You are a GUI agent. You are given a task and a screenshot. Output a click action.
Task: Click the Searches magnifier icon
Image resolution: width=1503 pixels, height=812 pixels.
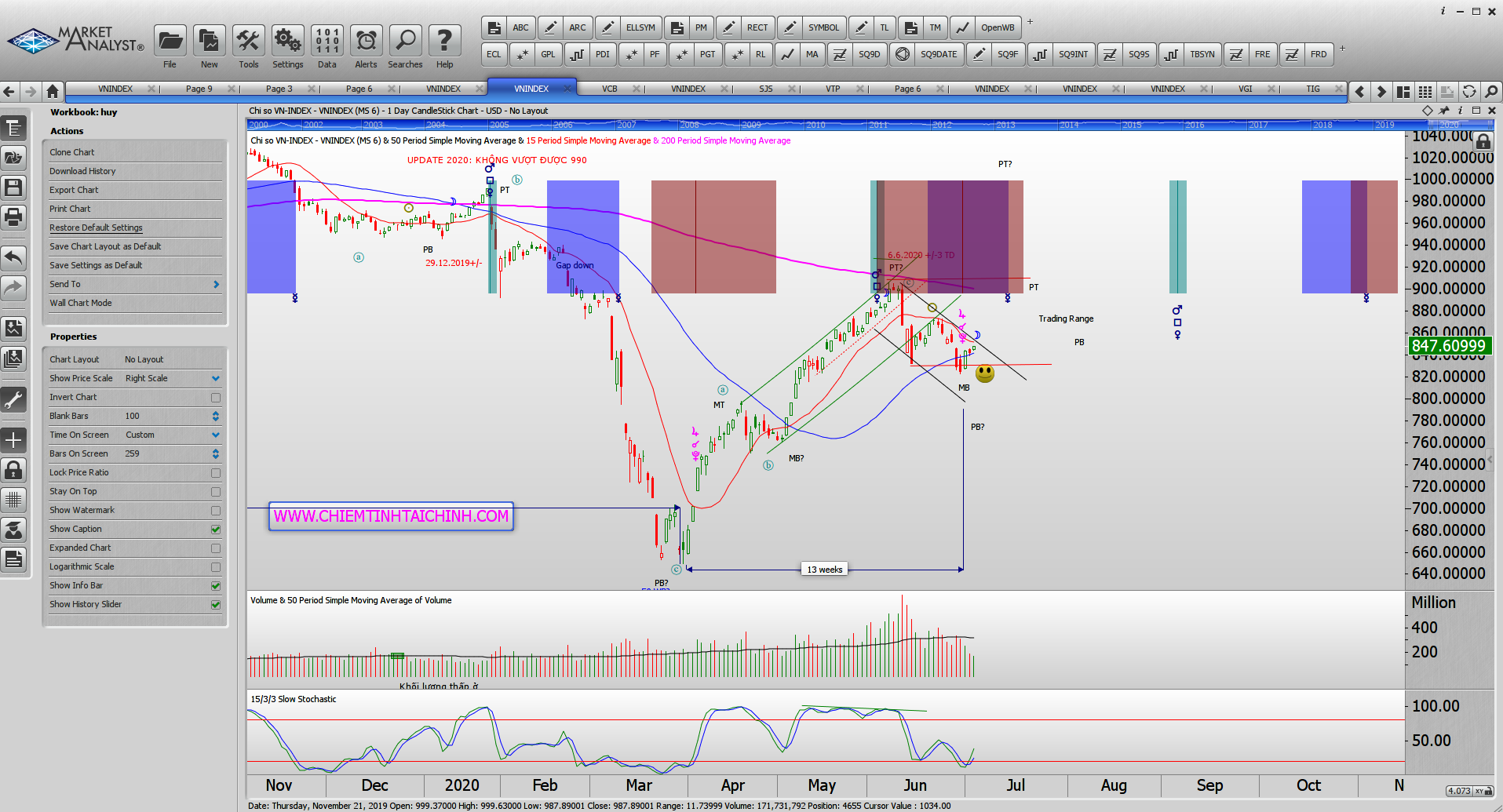point(405,41)
